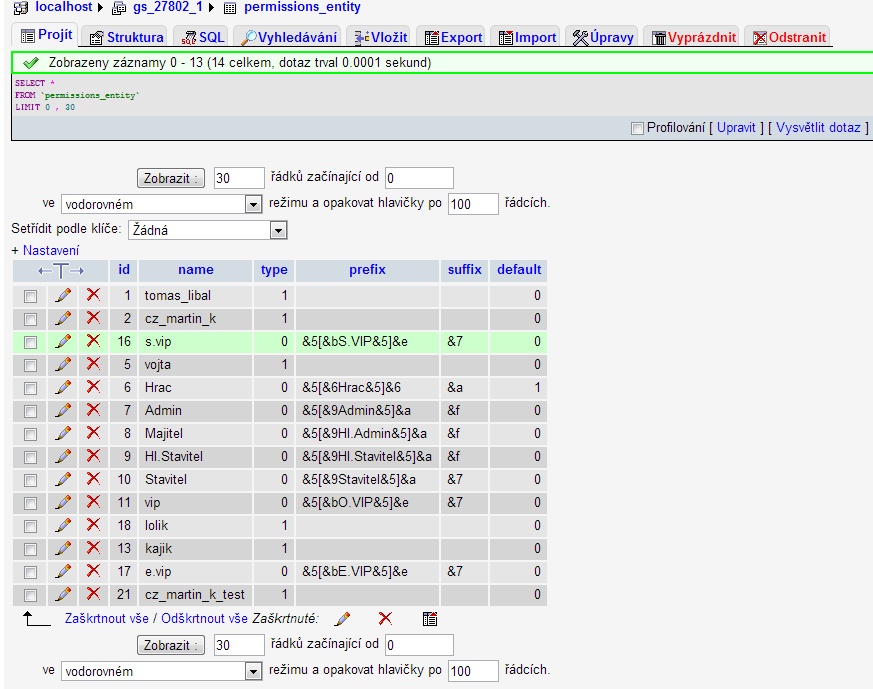Go to the Vyhledávání tab

click(x=288, y=37)
